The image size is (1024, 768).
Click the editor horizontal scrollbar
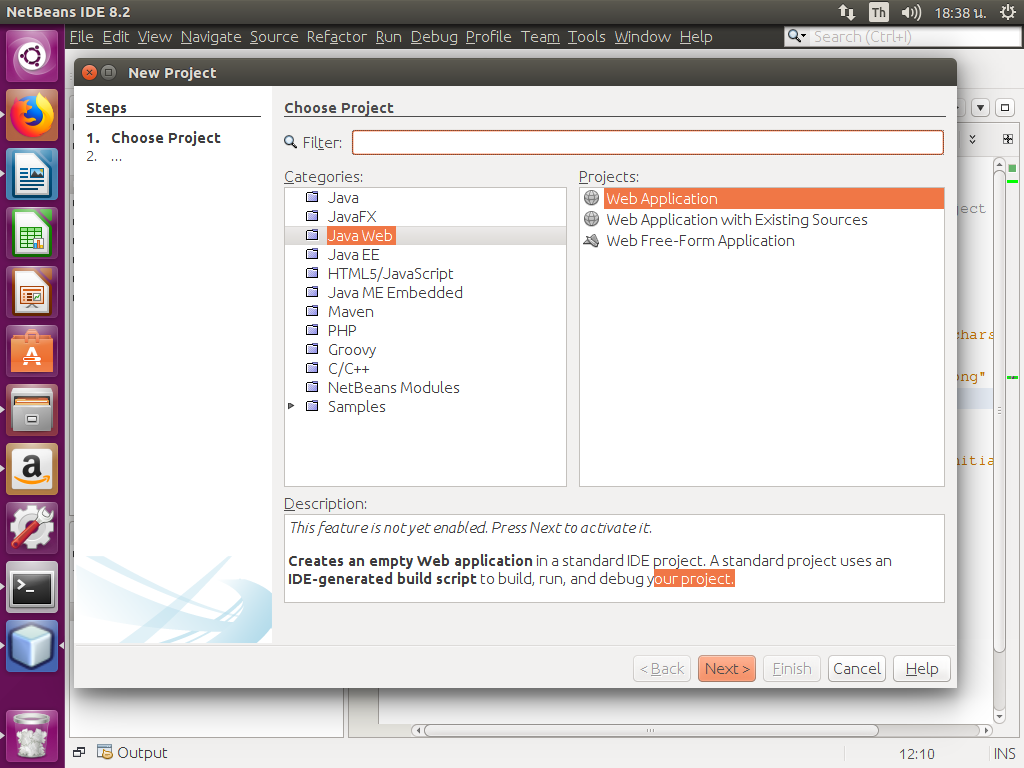pos(651,730)
